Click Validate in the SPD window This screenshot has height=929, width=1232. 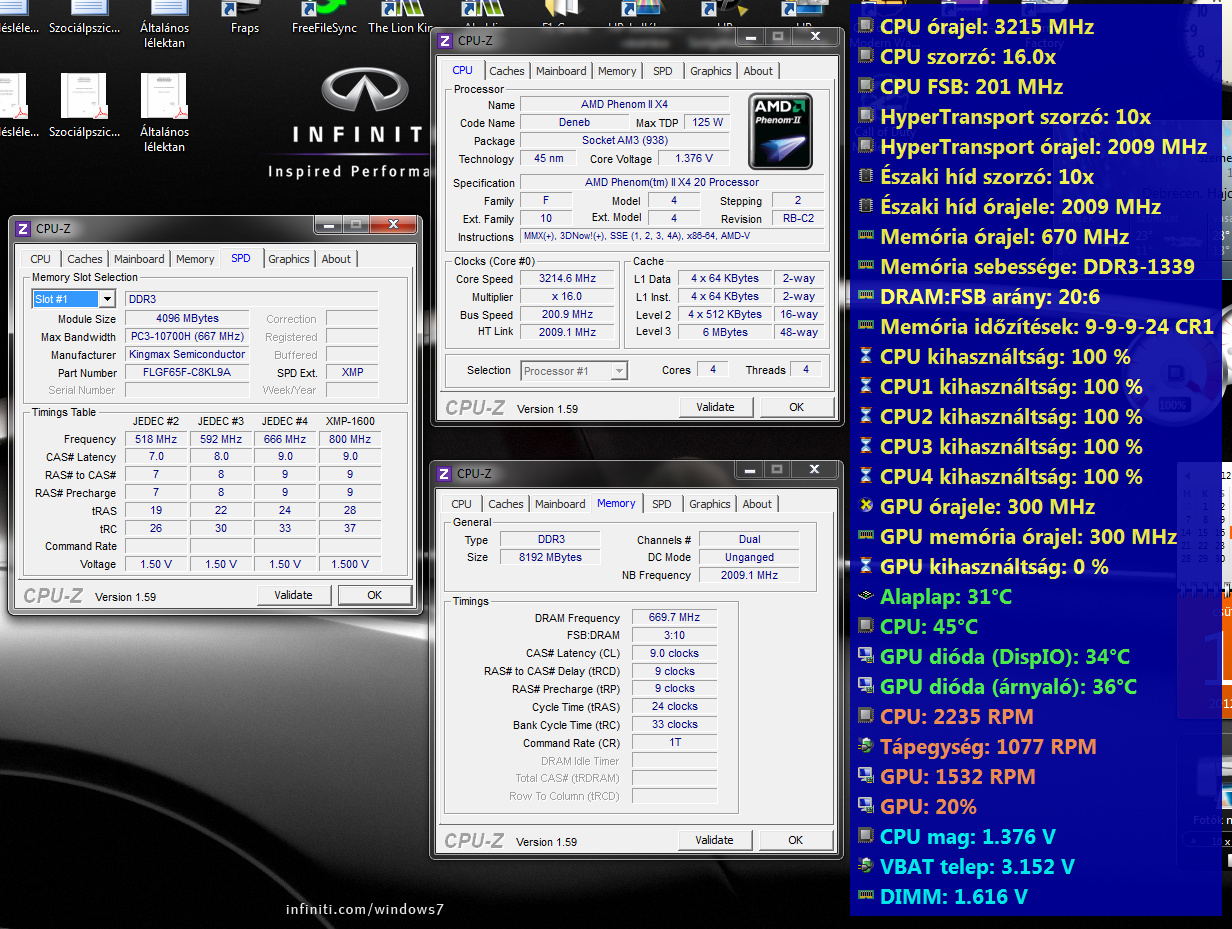(x=294, y=595)
